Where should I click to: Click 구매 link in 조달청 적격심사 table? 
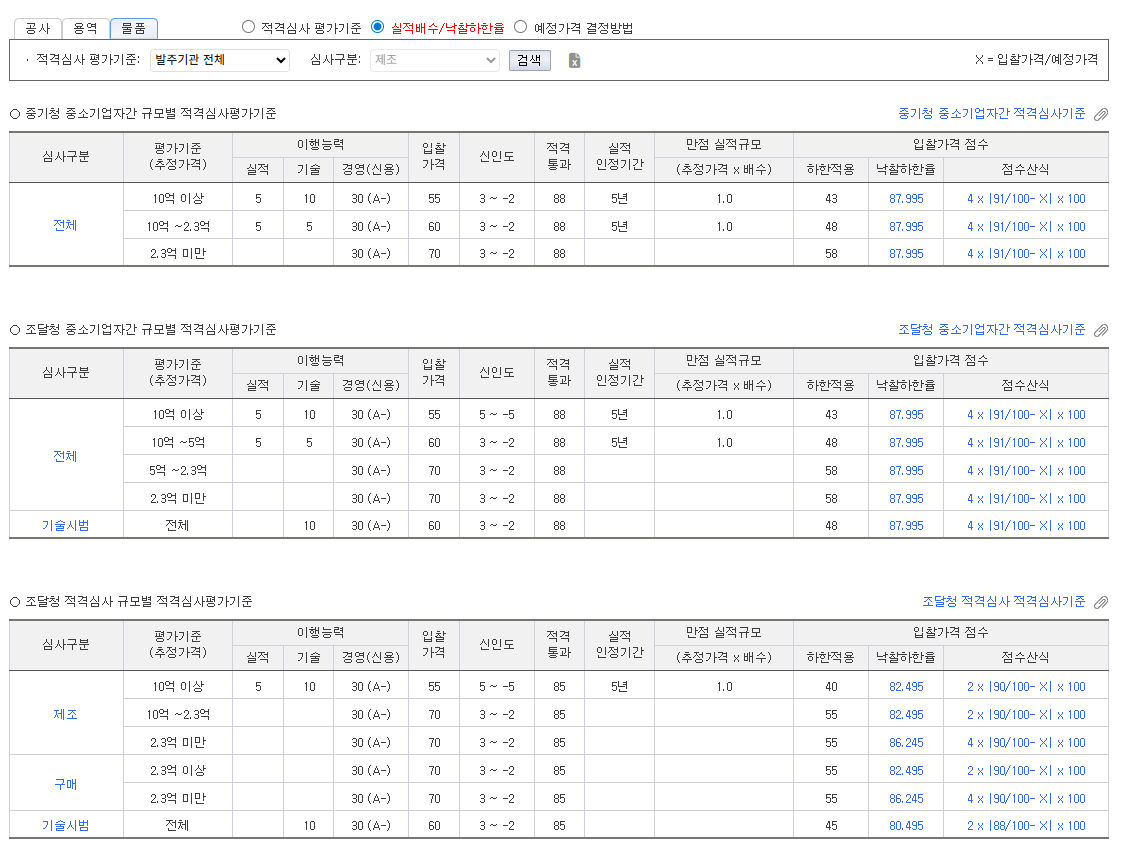[x=65, y=784]
